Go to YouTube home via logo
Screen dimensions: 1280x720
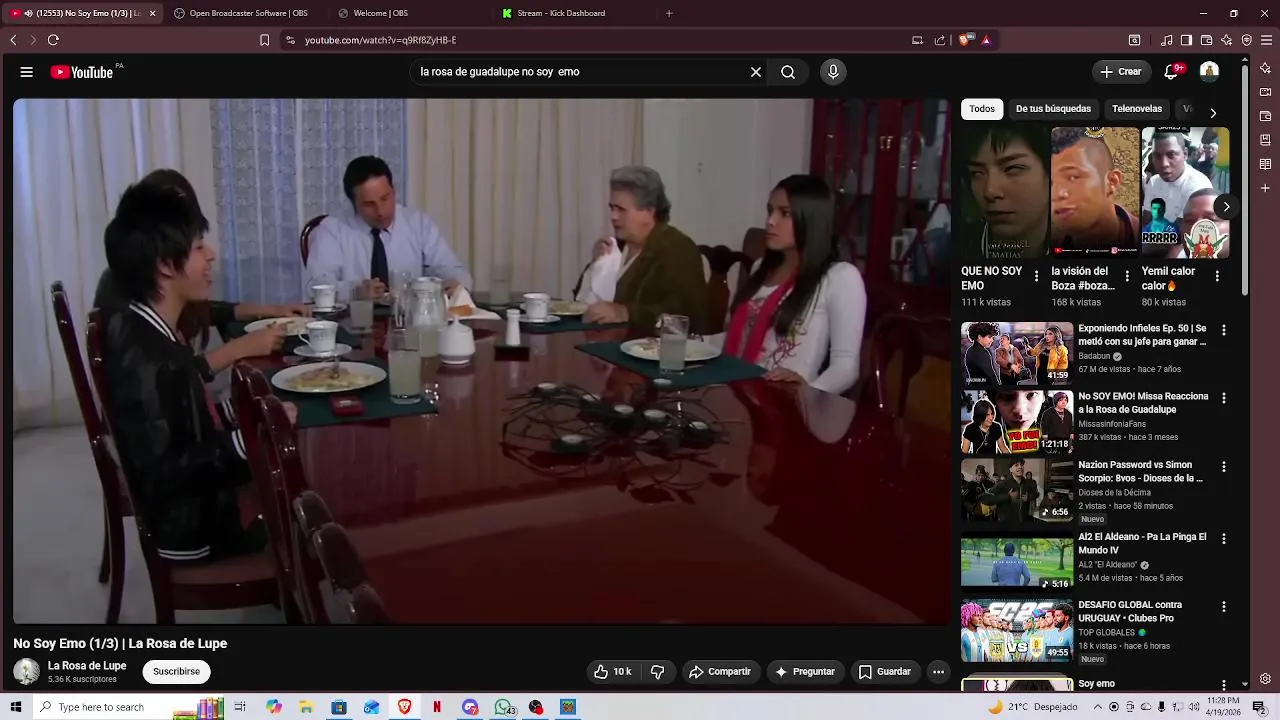(x=82, y=72)
